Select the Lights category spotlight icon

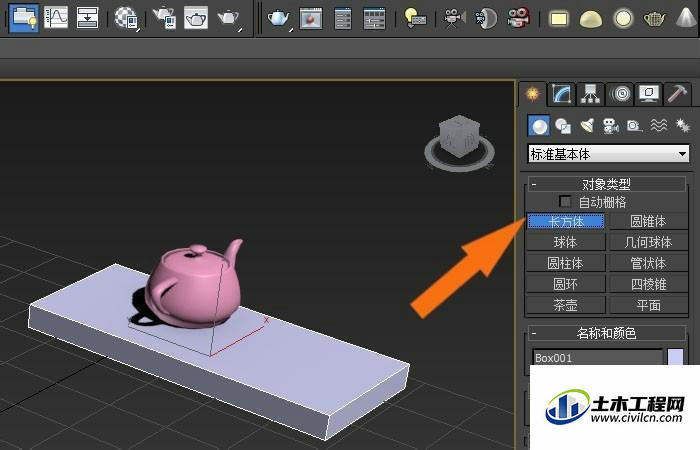[587, 126]
